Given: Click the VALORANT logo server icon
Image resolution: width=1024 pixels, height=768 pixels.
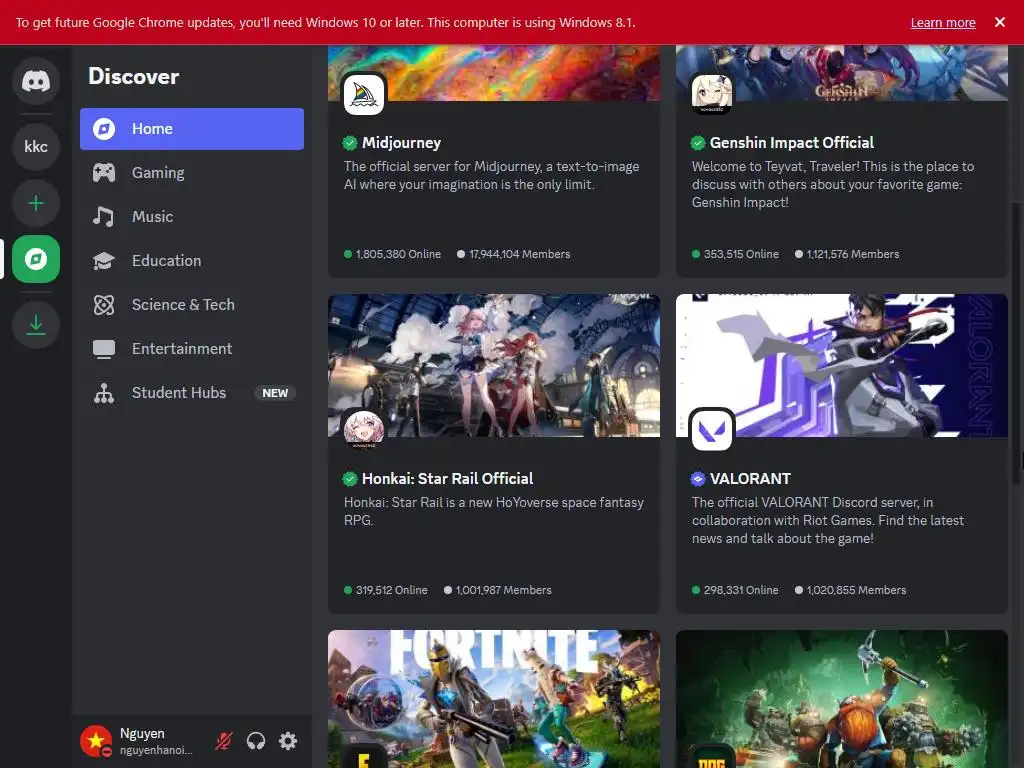Looking at the screenshot, I should coord(712,430).
